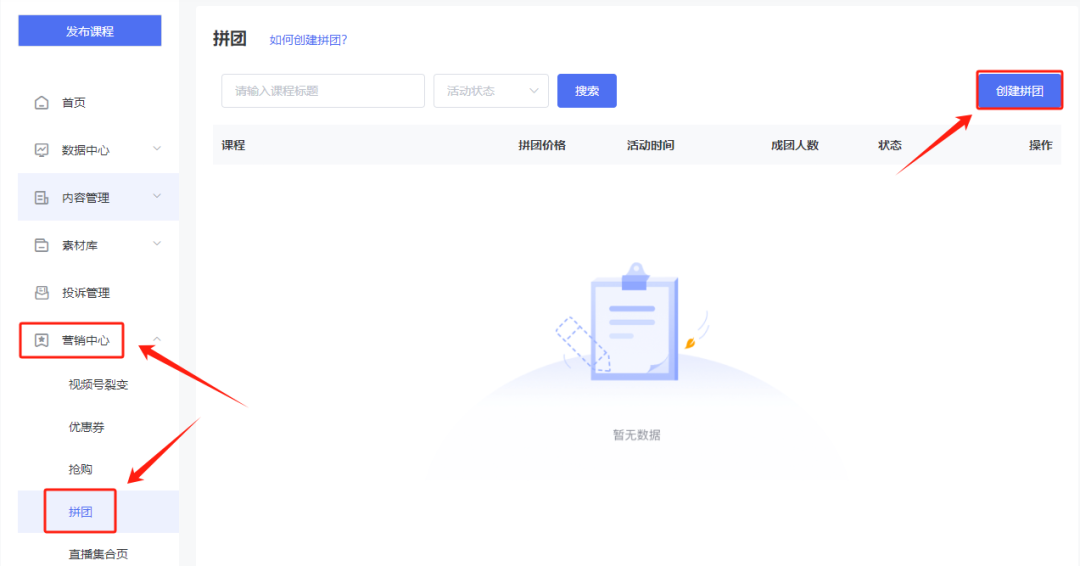Click the 投诉管理 inbox icon
This screenshot has height=566, width=1080.
(41, 293)
